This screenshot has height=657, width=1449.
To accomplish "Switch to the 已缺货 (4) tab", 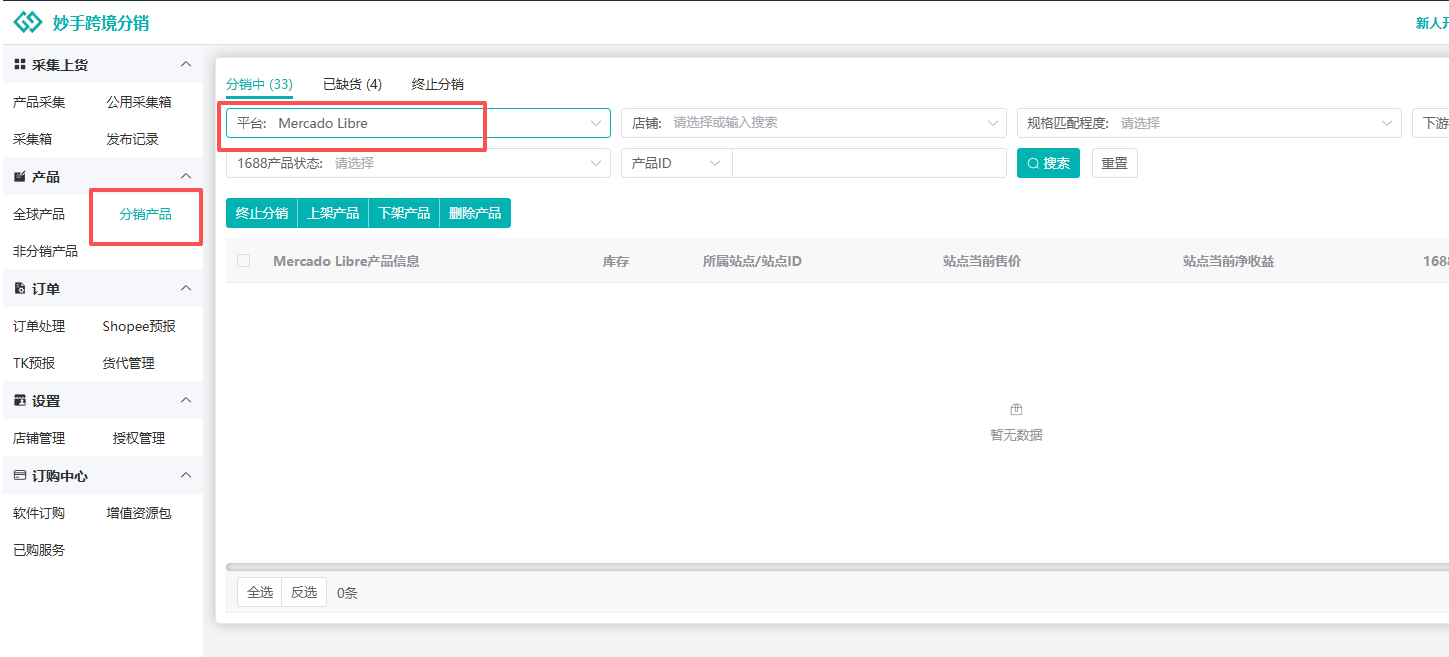I will click(352, 85).
